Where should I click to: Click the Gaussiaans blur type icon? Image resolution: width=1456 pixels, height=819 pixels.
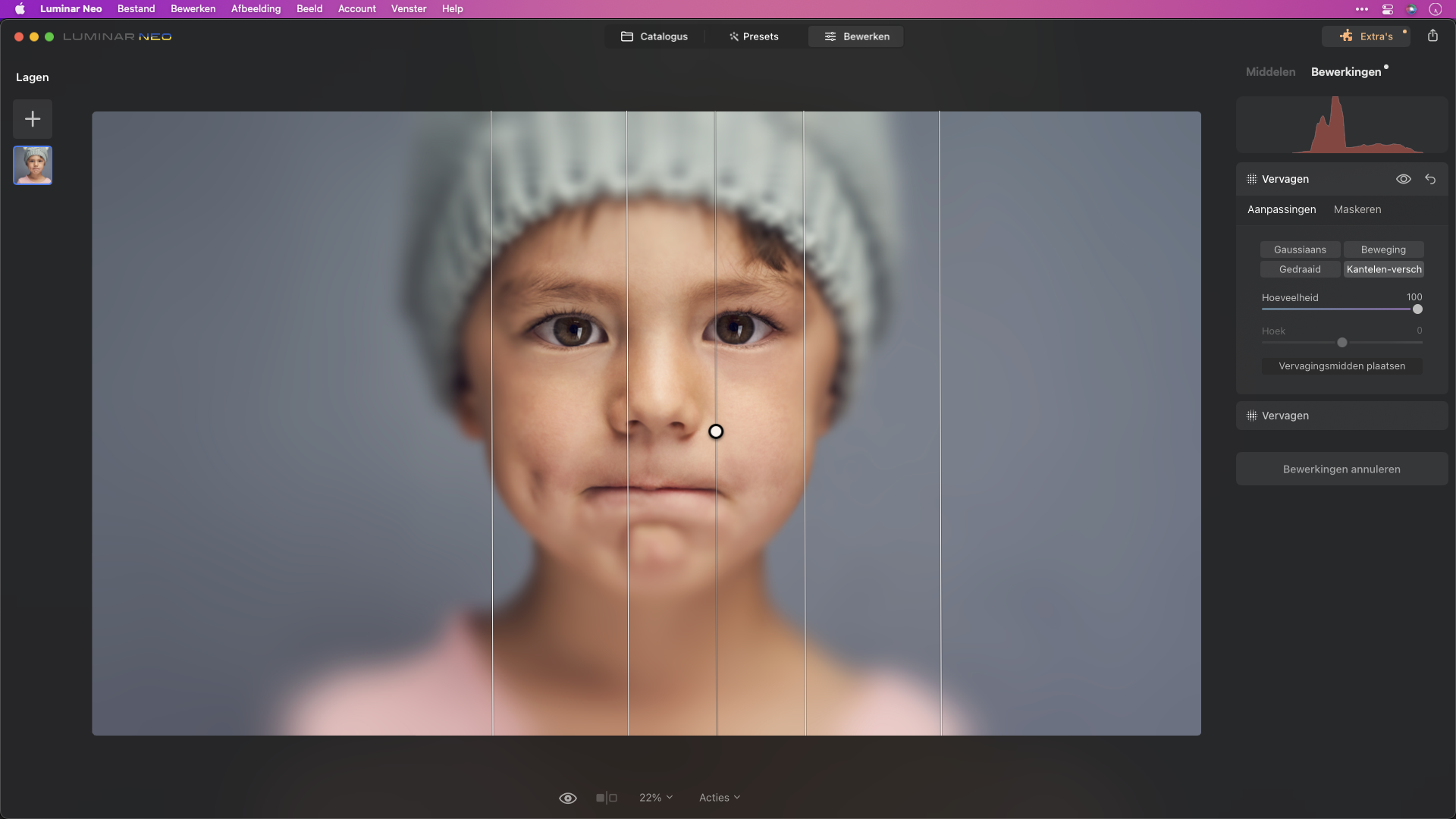(x=1300, y=249)
